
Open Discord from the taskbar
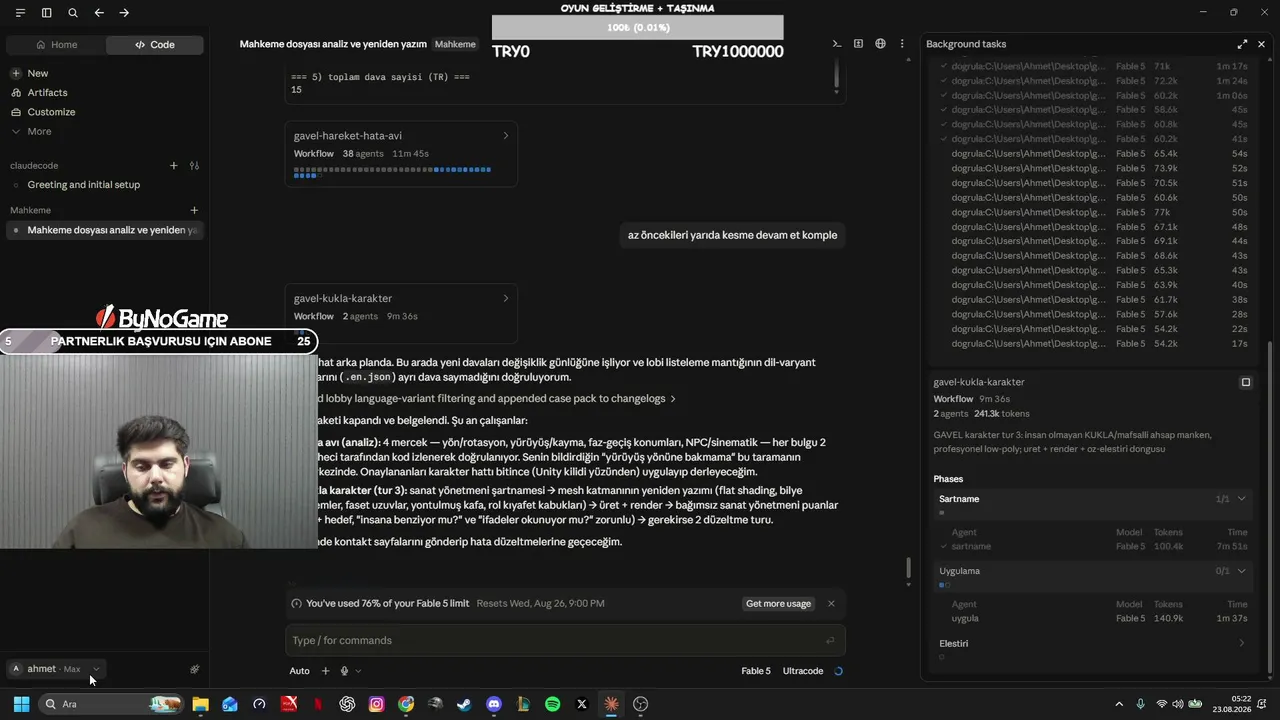[x=493, y=704]
